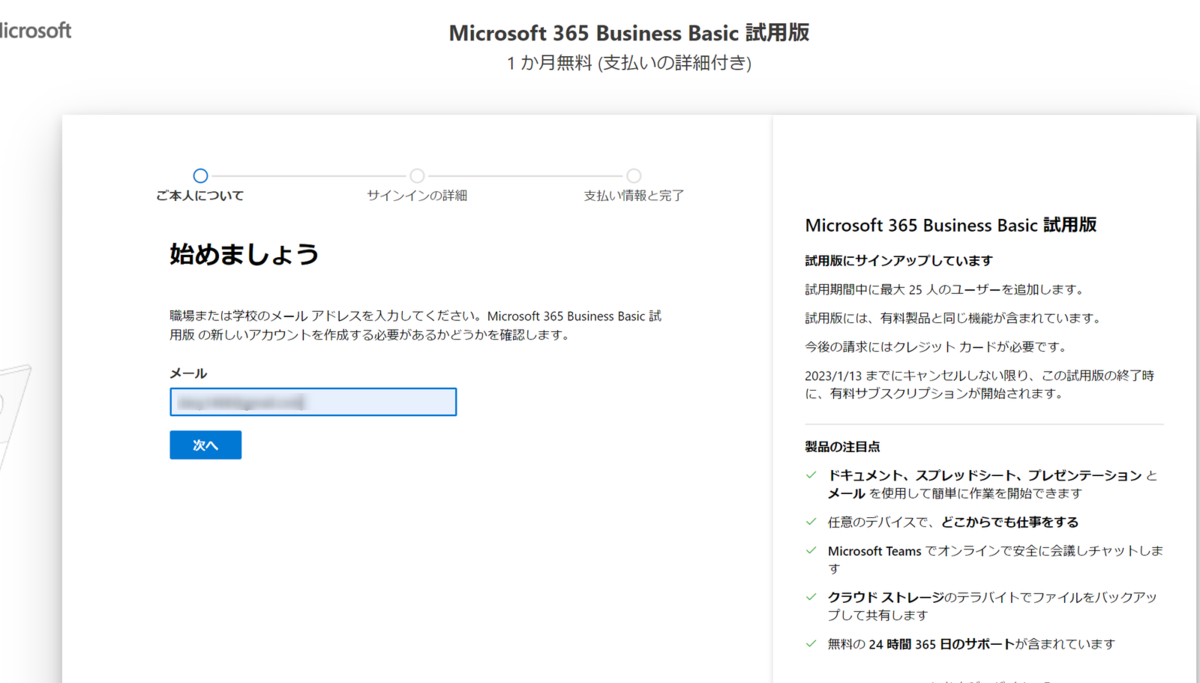Image resolution: width=1200 pixels, height=683 pixels.
Task: Select the ご本人について step label
Action: click(200, 196)
